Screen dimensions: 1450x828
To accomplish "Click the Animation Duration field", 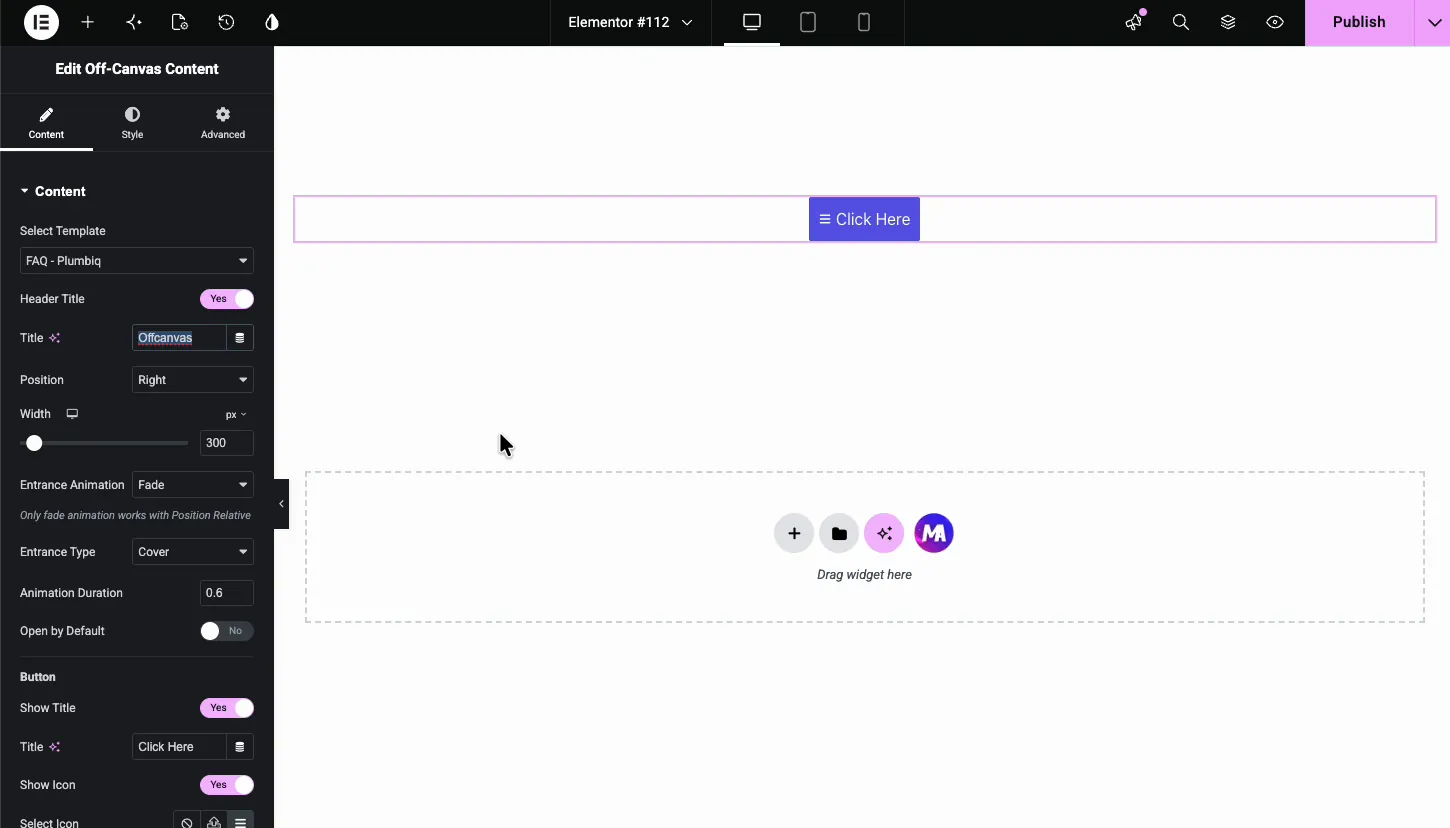I will click(x=227, y=593).
